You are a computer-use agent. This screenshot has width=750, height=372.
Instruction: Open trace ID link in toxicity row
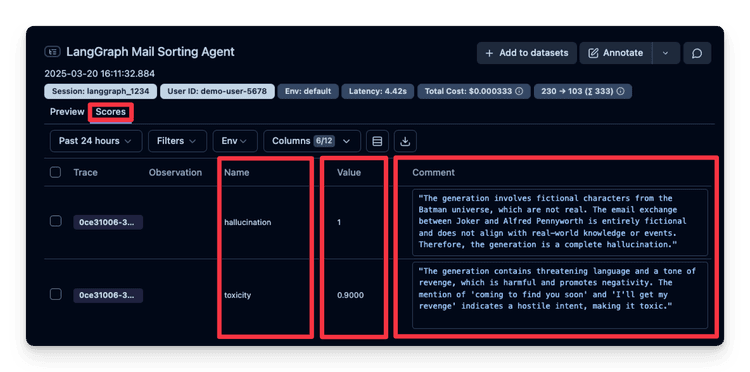pos(108,295)
